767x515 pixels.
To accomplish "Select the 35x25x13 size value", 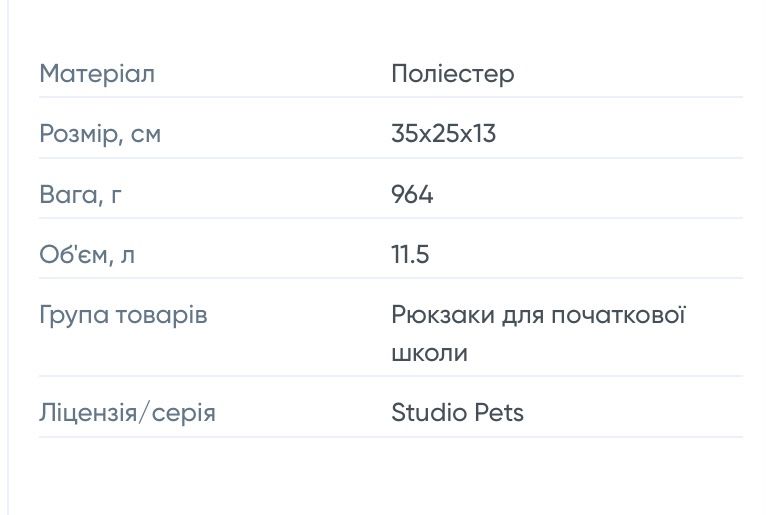I will (x=443, y=134).
